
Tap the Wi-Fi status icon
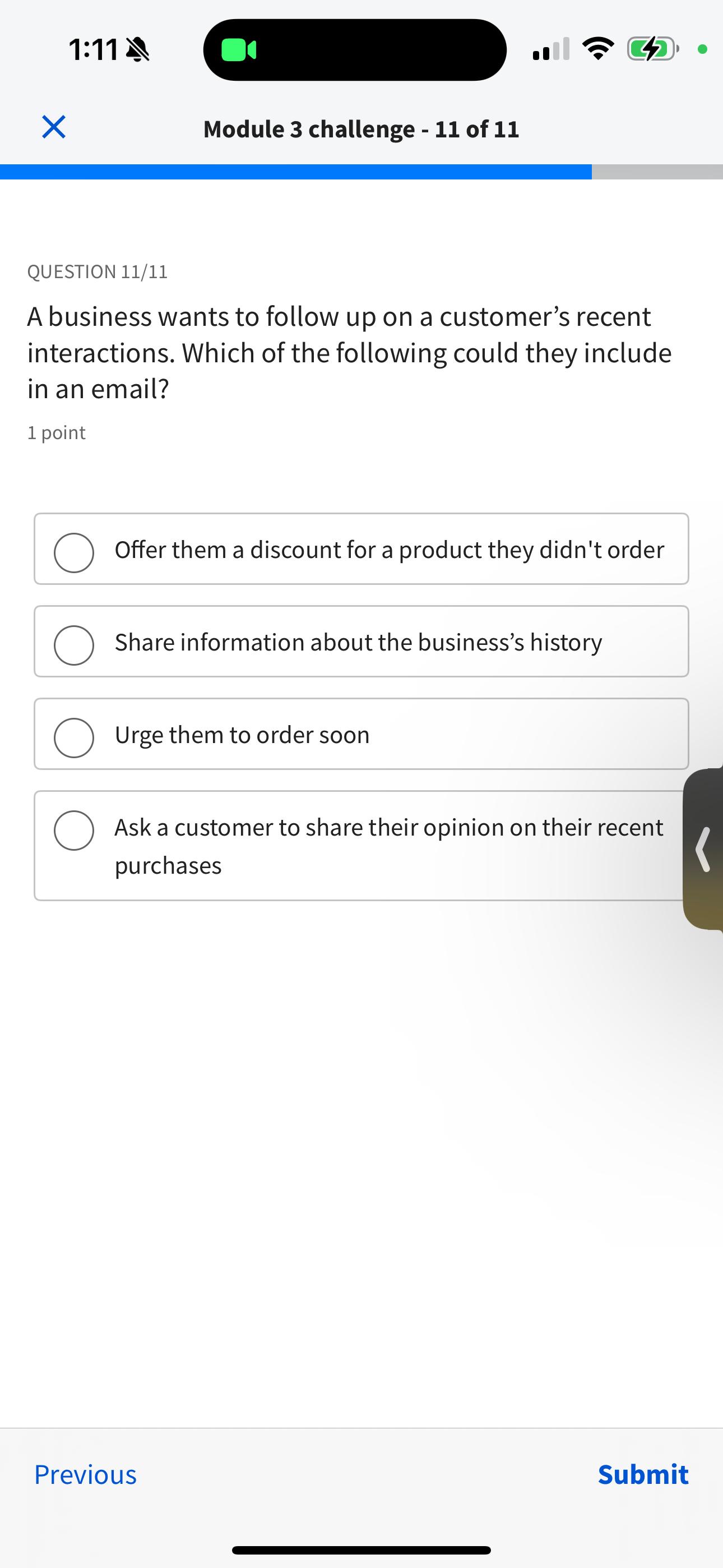click(x=598, y=49)
